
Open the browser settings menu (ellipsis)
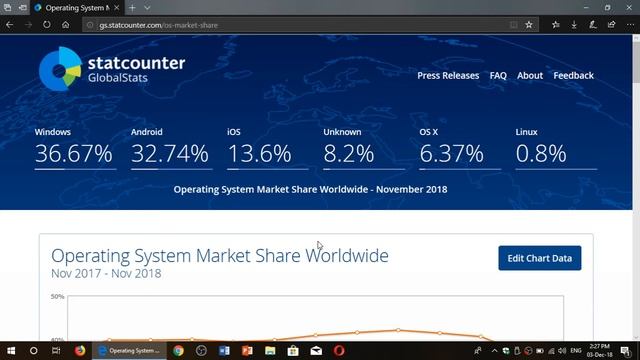(630, 25)
